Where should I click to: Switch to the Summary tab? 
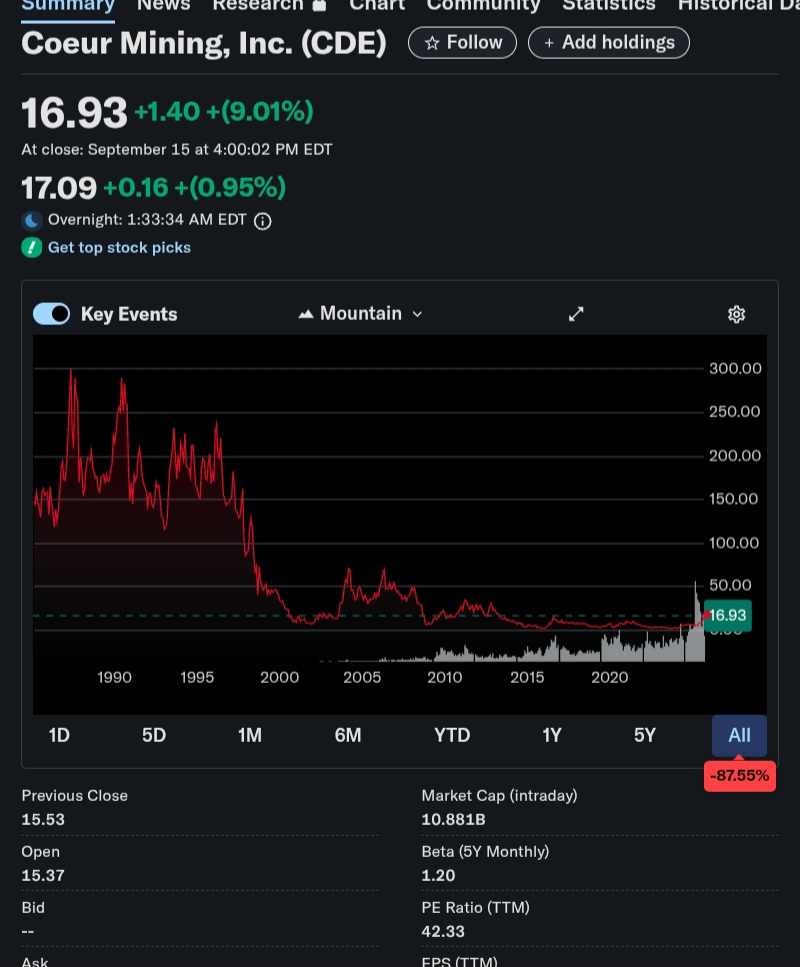68,6
